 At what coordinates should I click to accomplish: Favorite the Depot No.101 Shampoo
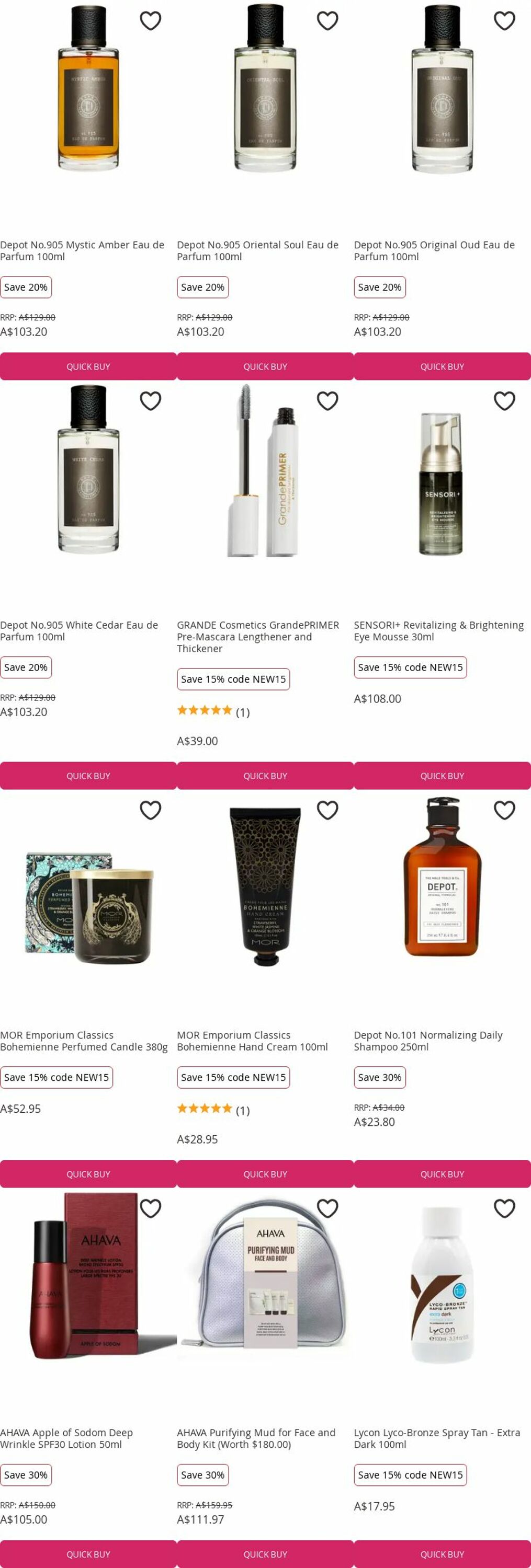[x=504, y=810]
